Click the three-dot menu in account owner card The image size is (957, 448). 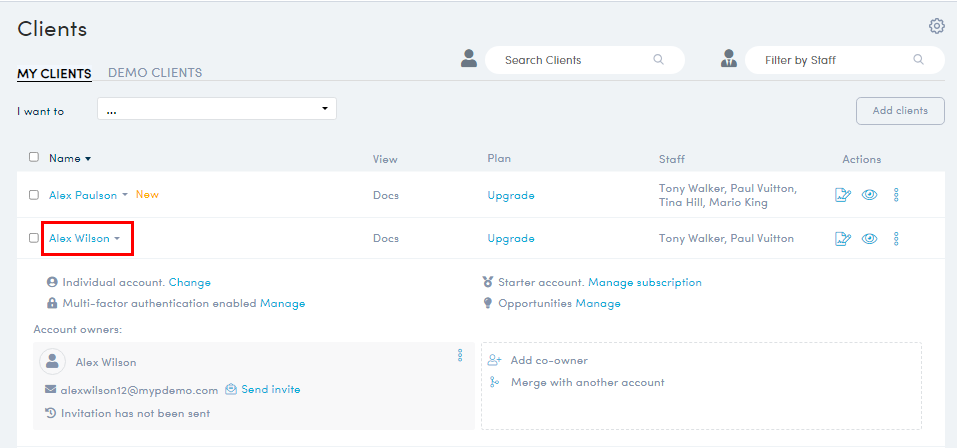point(460,355)
